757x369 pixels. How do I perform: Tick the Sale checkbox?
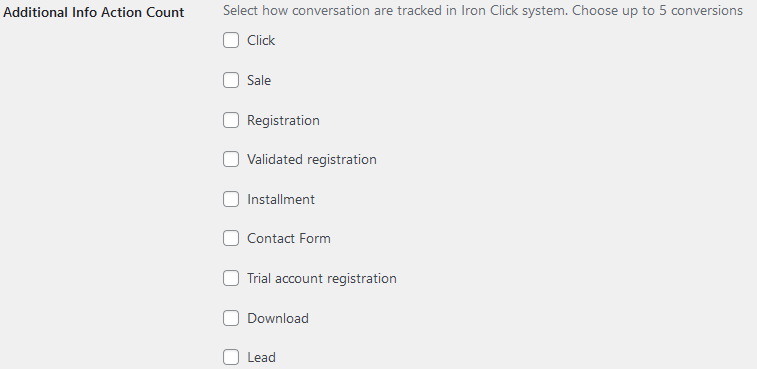click(x=231, y=80)
